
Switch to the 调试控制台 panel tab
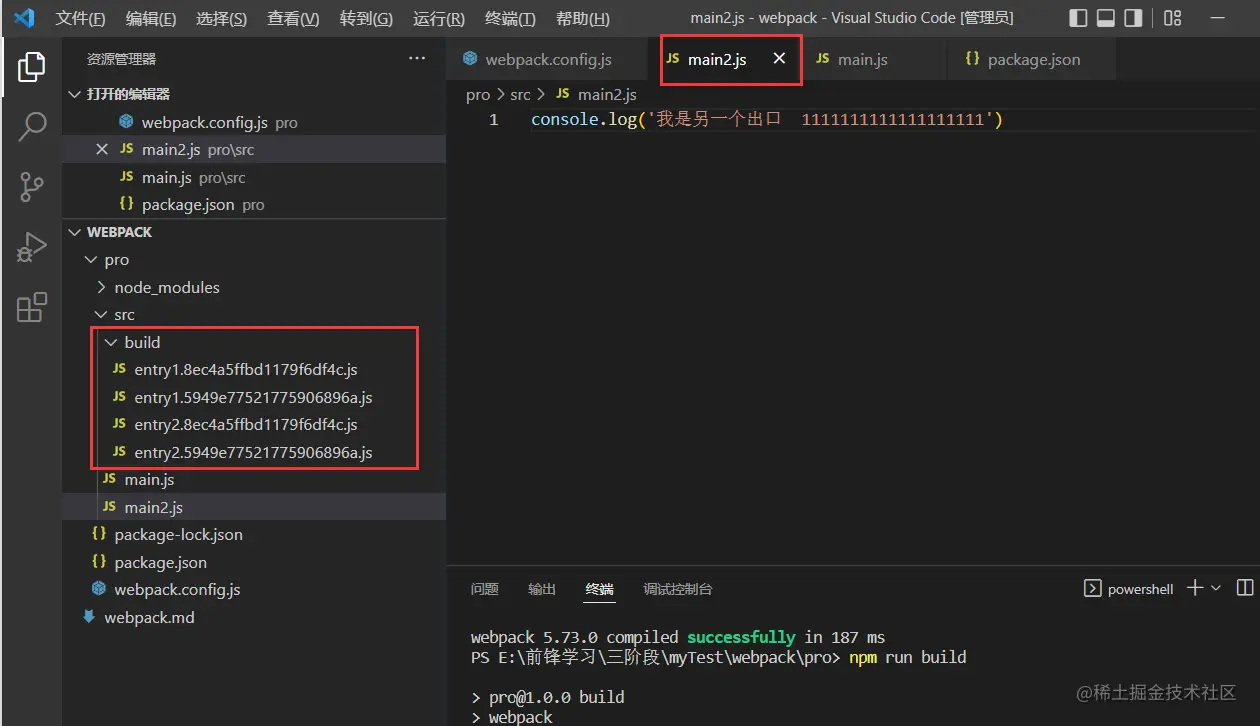pyautogui.click(x=678, y=589)
